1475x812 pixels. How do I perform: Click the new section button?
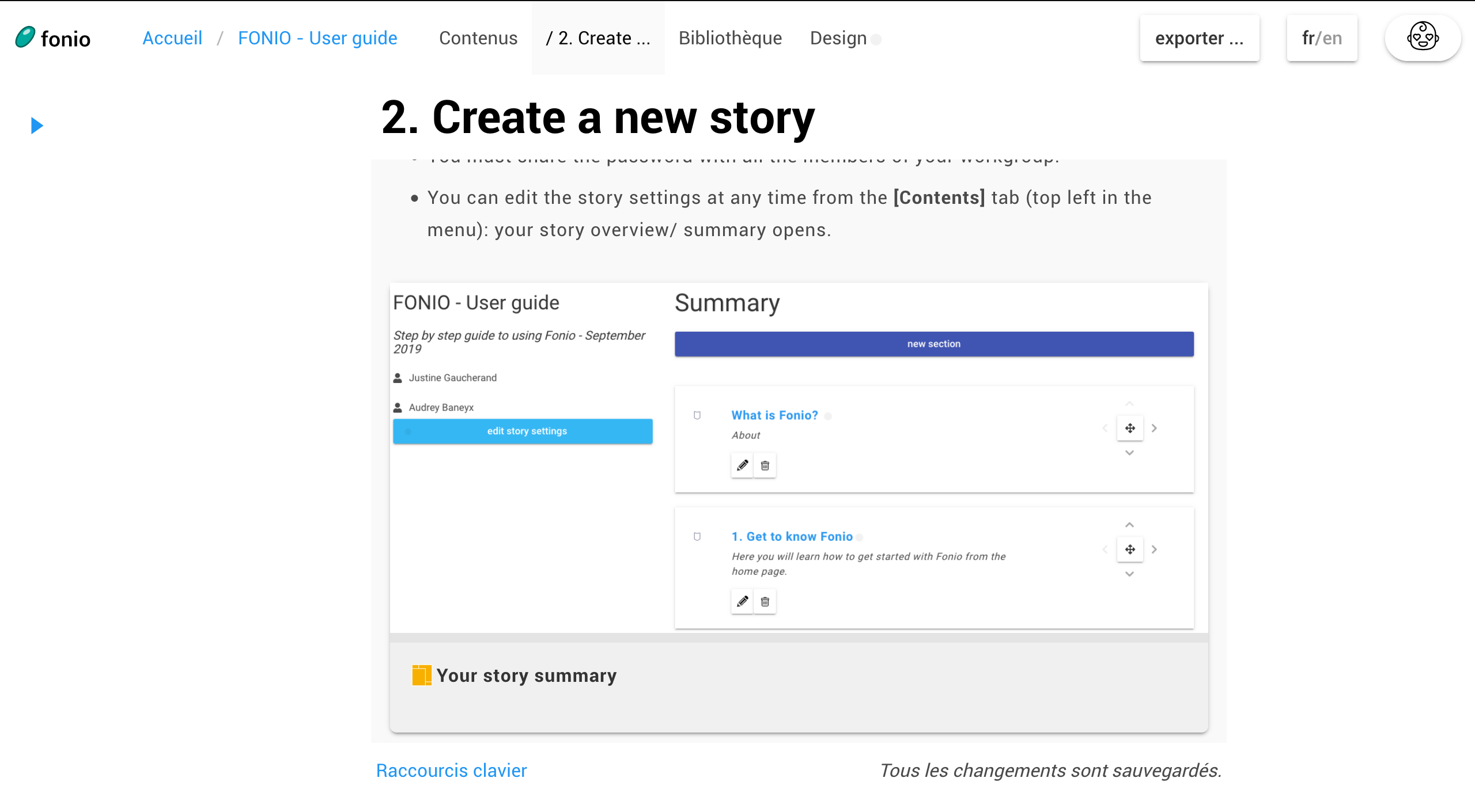coord(934,344)
